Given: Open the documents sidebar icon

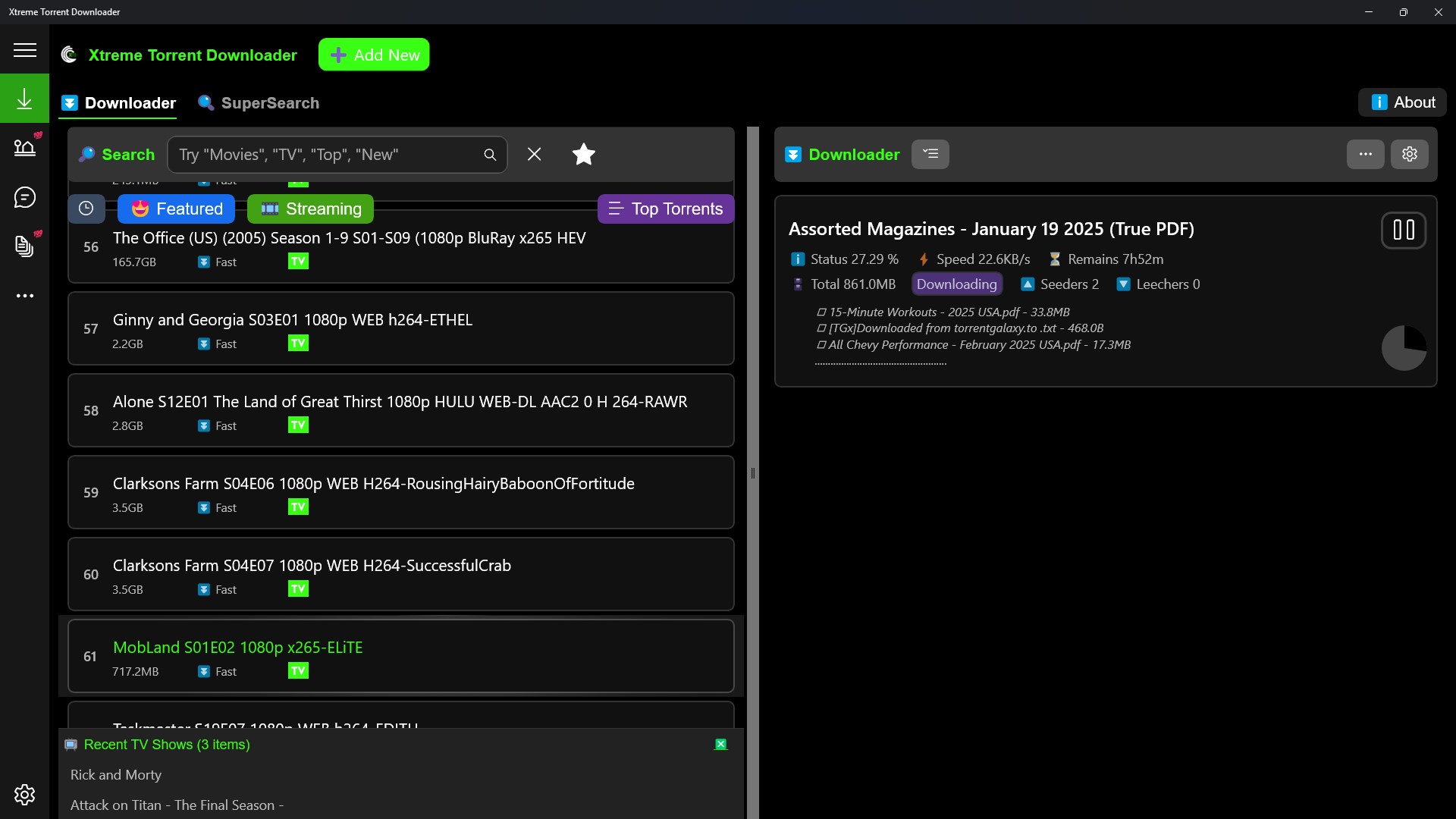Looking at the screenshot, I should (x=25, y=246).
